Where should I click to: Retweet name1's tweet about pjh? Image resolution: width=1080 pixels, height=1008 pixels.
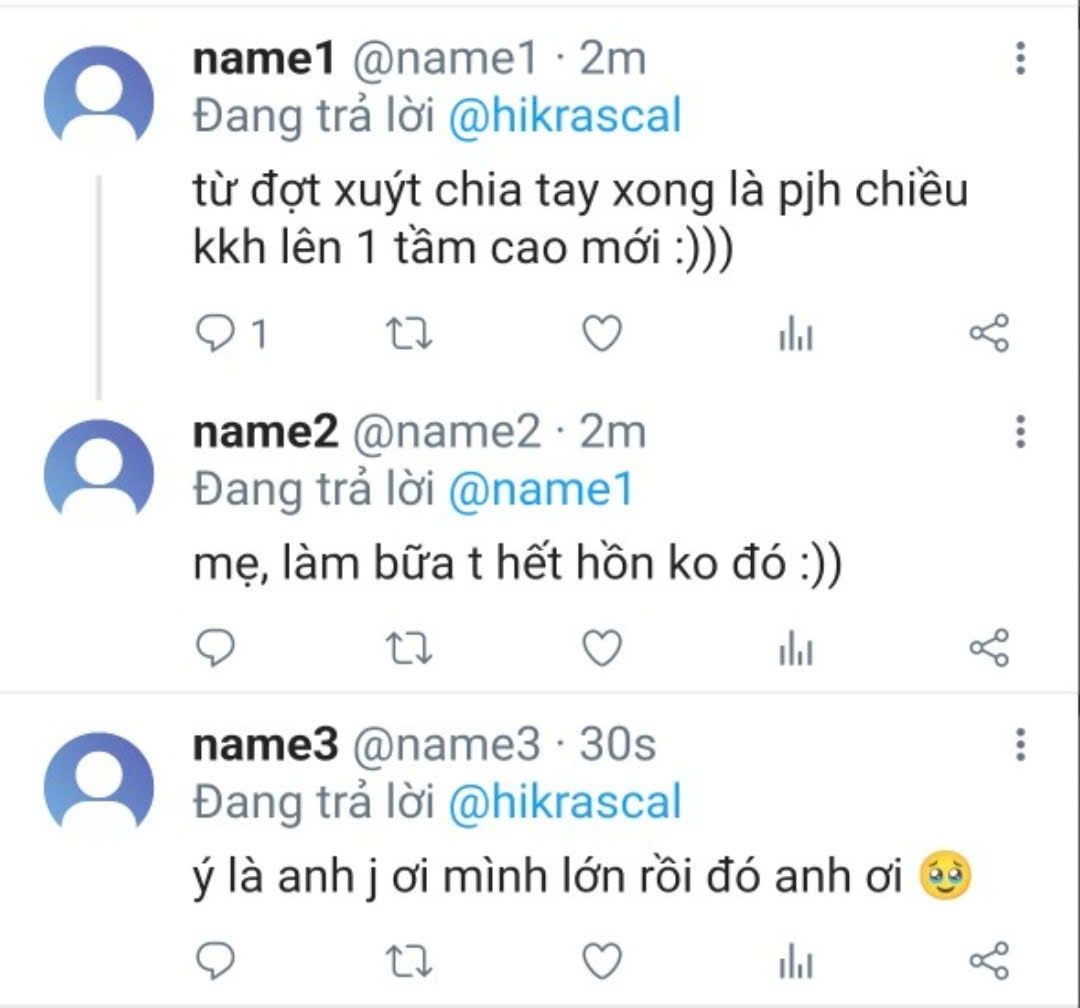coord(408,334)
